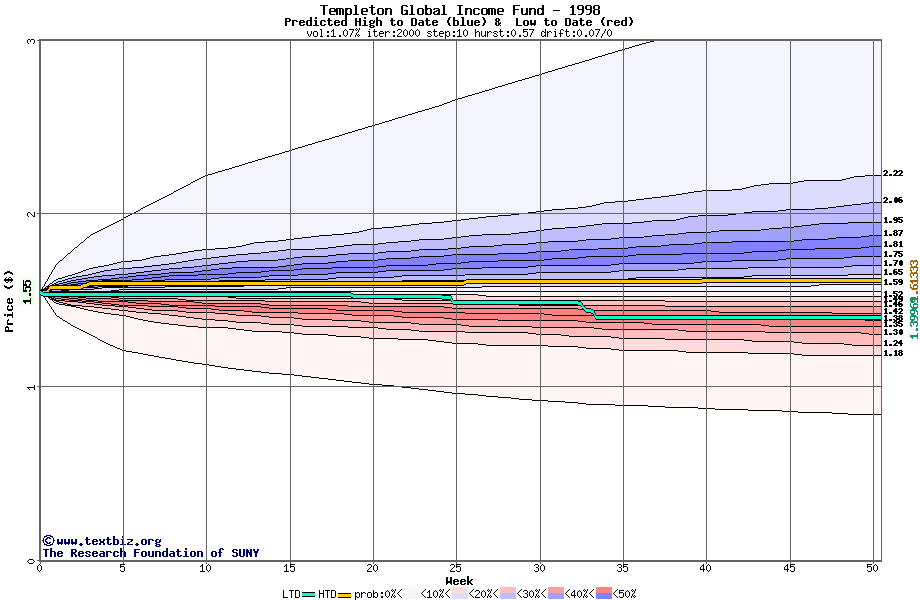The height and width of the screenshot is (600, 920).
Task: Click the "drift:0.07/0" parameter text
Action: pos(577,33)
